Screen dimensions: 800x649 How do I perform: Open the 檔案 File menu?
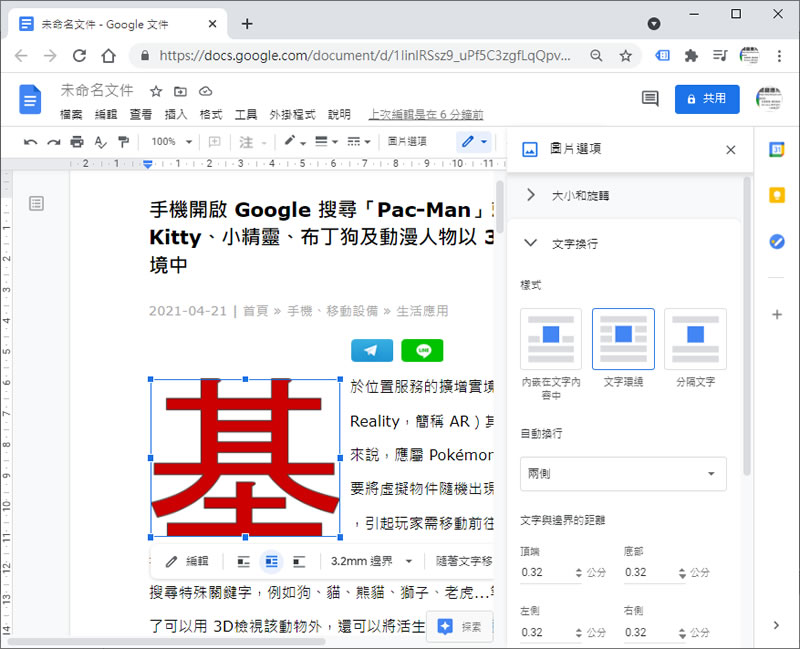[x=71, y=114]
